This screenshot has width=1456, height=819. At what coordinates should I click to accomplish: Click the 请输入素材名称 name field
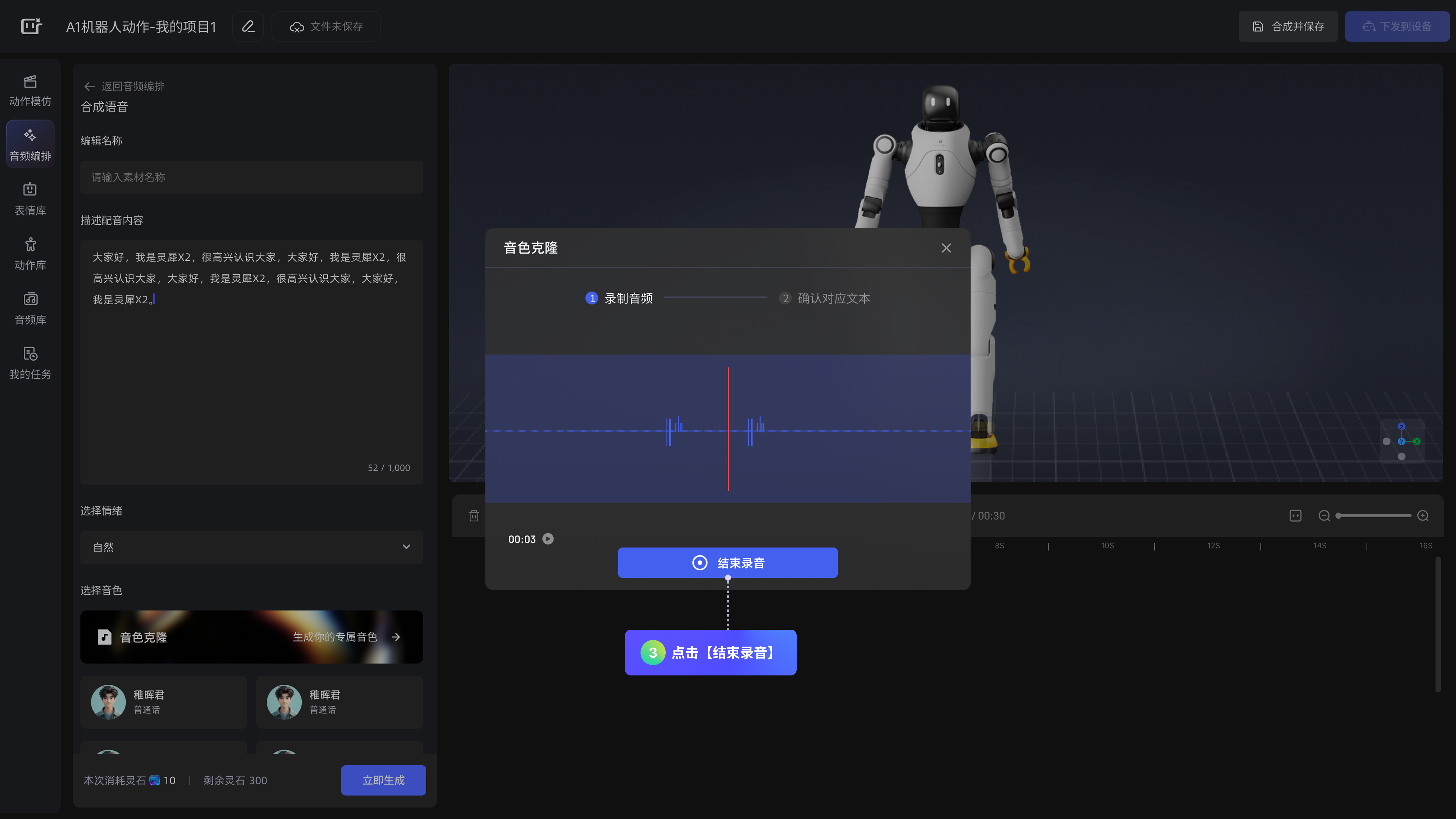[x=252, y=178]
